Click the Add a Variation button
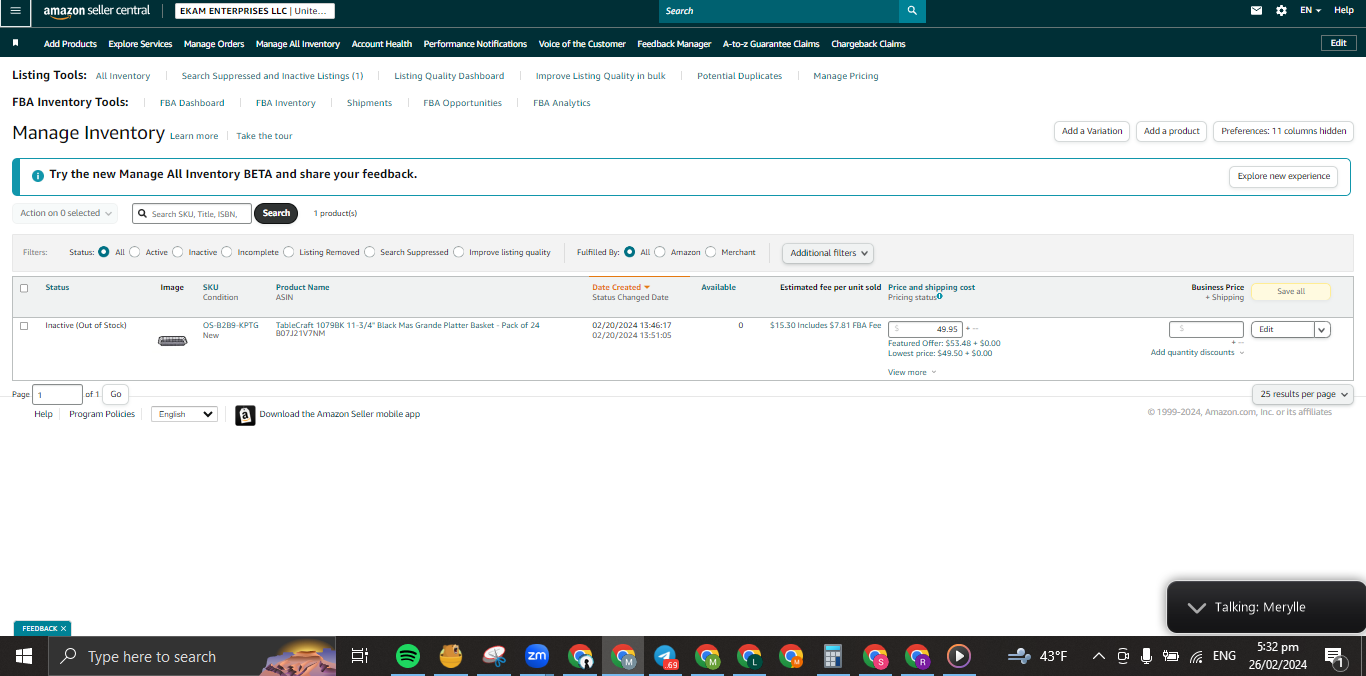1366x676 pixels. tap(1092, 131)
